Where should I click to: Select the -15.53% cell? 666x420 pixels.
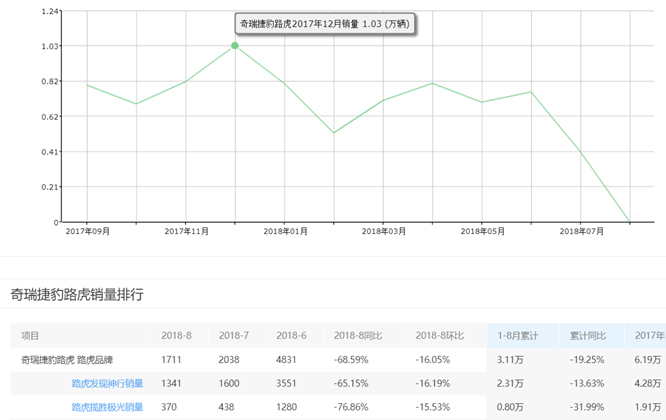tap(432, 407)
